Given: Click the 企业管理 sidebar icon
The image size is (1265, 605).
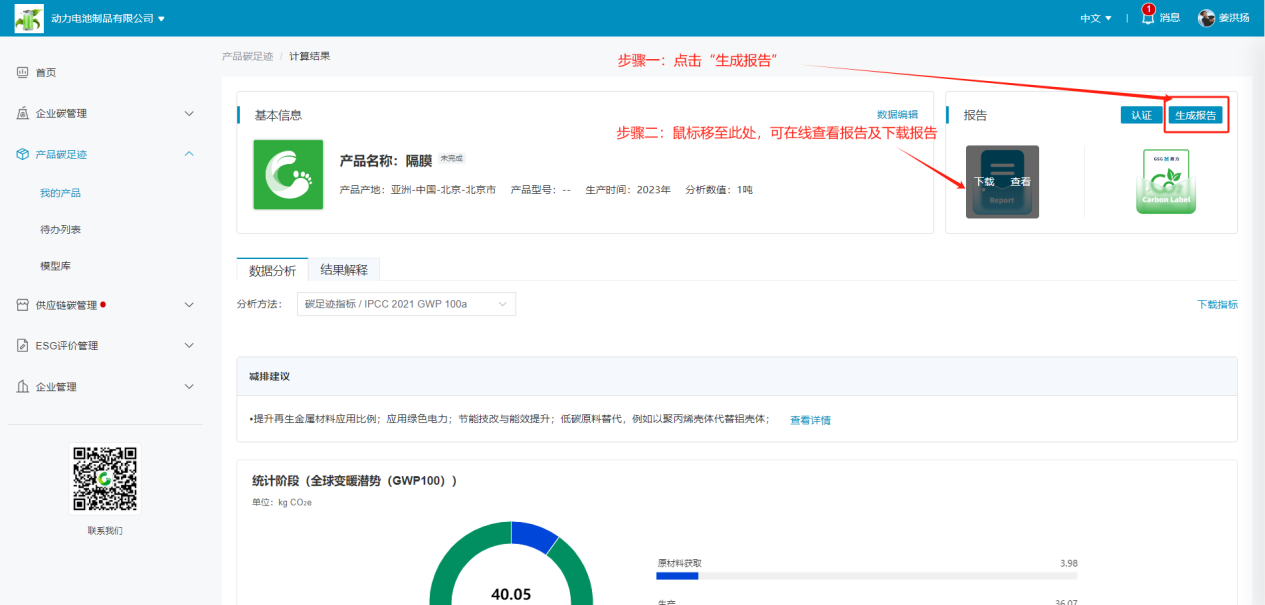Looking at the screenshot, I should (23, 387).
